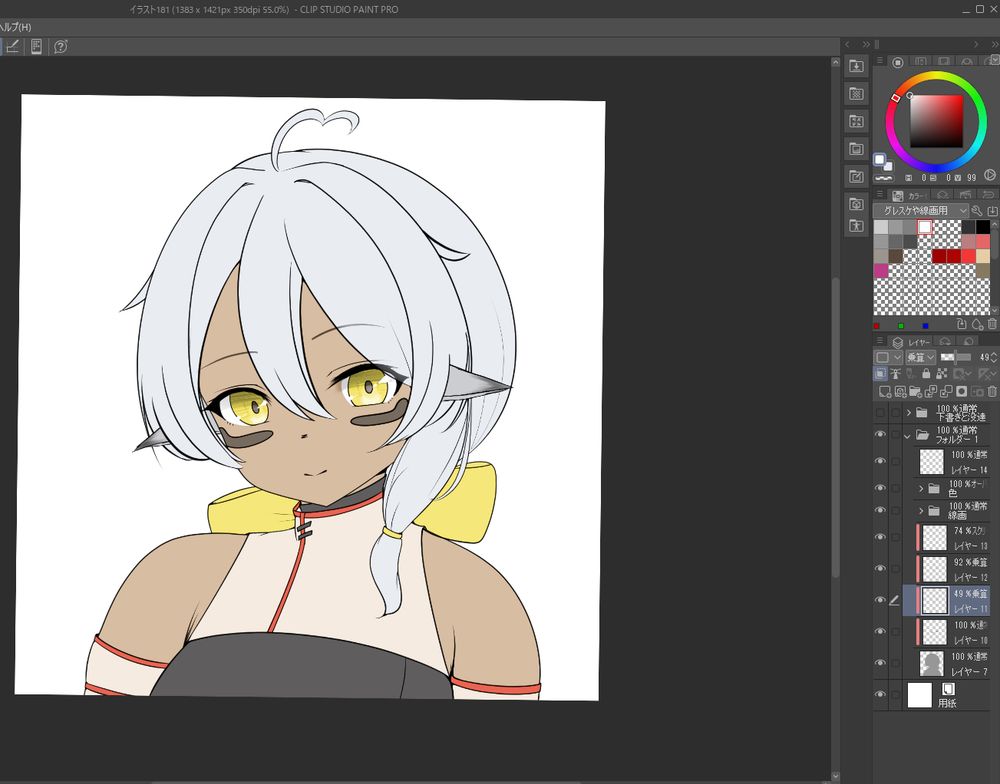Pick the magenta pink swatch in color set

pyautogui.click(x=881, y=271)
